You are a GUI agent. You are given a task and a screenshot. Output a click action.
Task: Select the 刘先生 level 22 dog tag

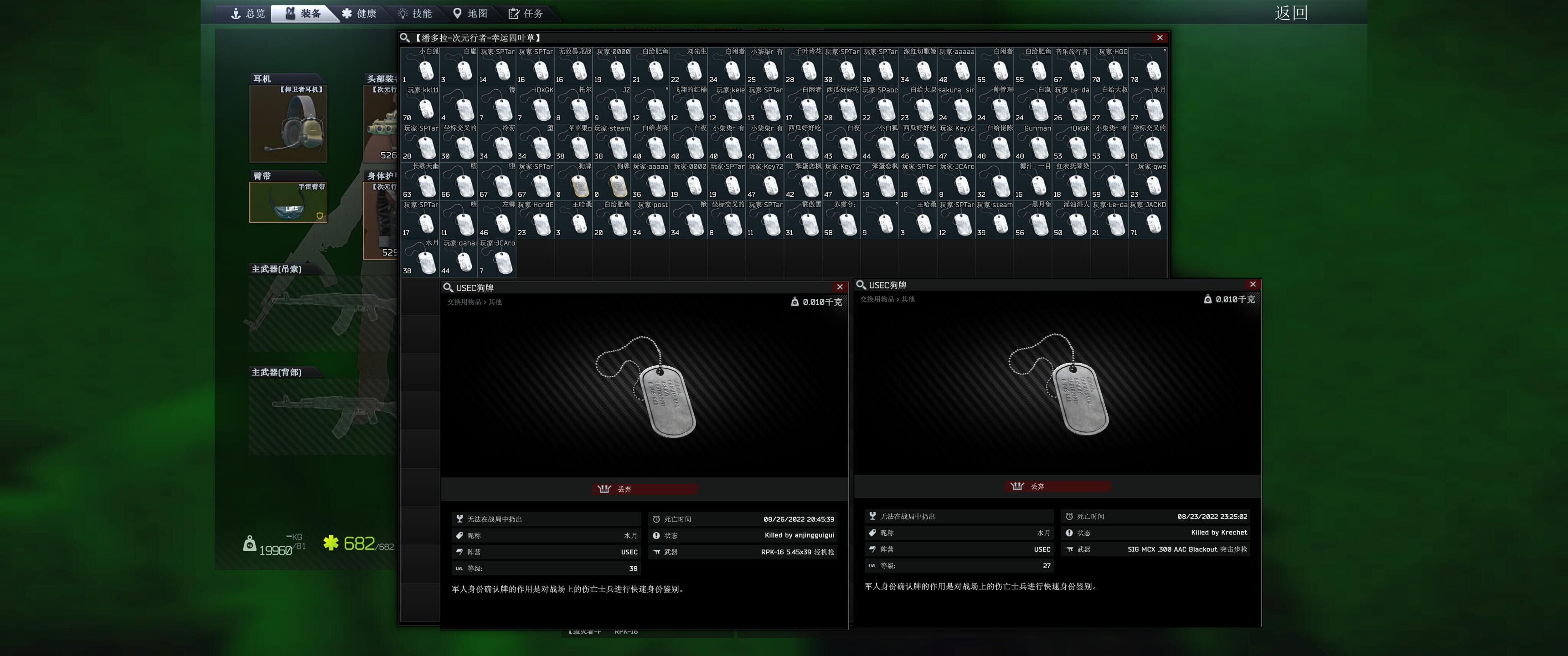click(688, 67)
